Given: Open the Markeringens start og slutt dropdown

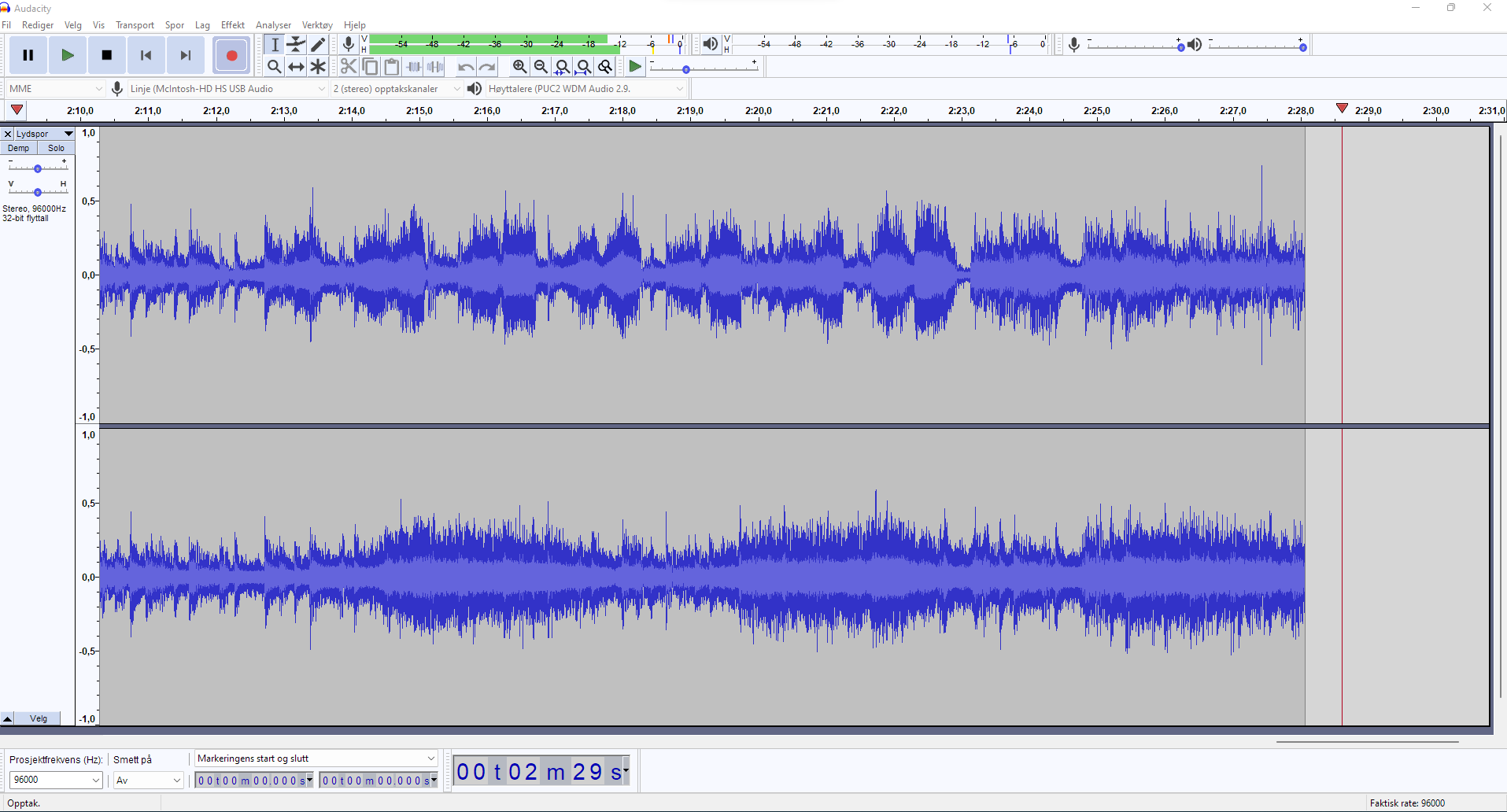Looking at the screenshot, I should 316,758.
